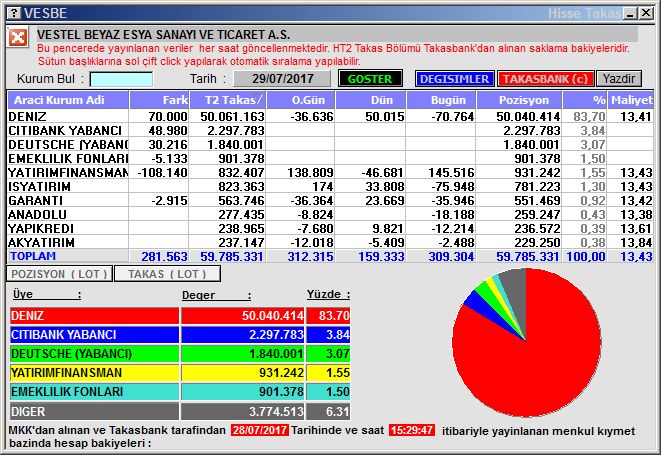Click the cyan EMEKLILIK FONLARI legend swatch
Image resolution: width=661 pixels, height=455 pixels.
(94, 391)
